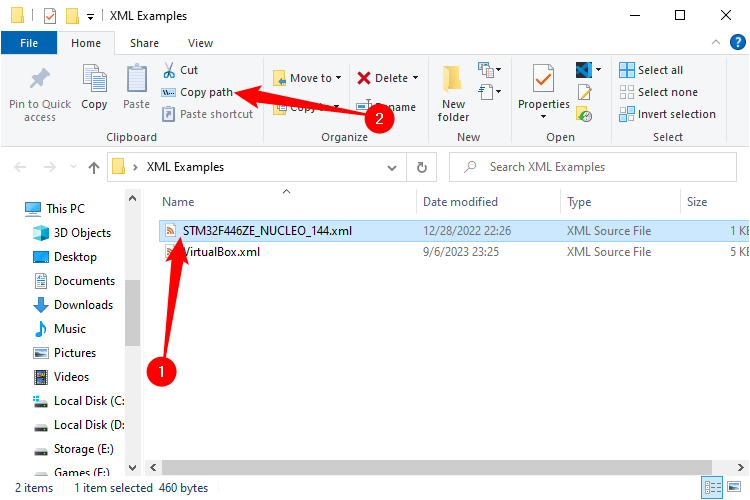Image resolution: width=750 pixels, height=500 pixels.
Task: Open Local Disk (C:) in navigation pane
Action: coord(78,400)
